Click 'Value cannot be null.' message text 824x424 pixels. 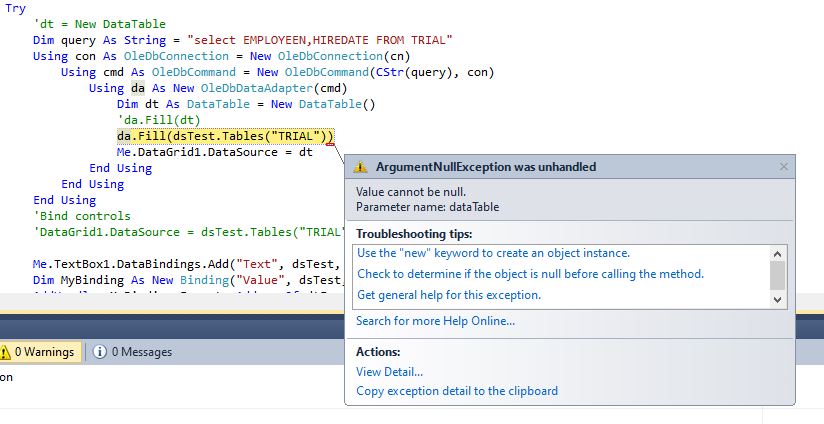coord(411,192)
